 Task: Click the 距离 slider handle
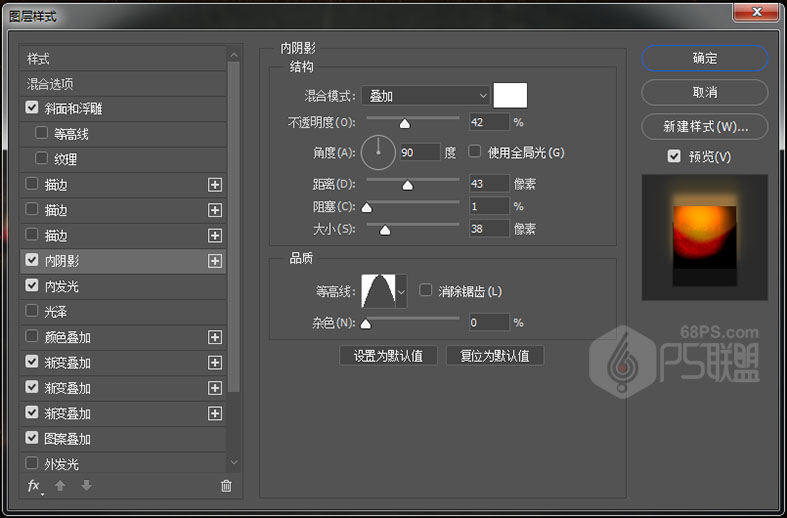[x=408, y=186]
